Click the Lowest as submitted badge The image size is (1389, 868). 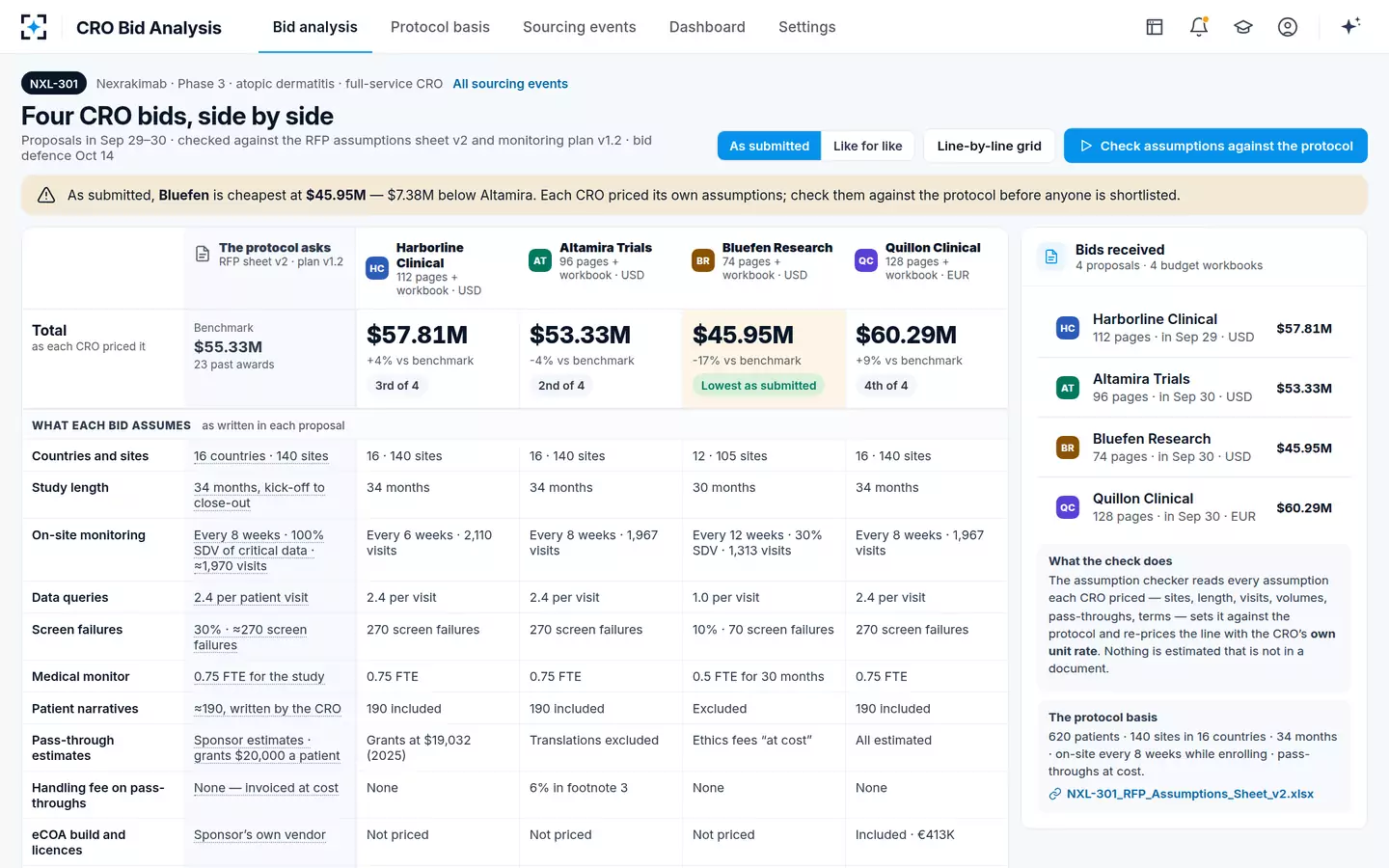758,385
